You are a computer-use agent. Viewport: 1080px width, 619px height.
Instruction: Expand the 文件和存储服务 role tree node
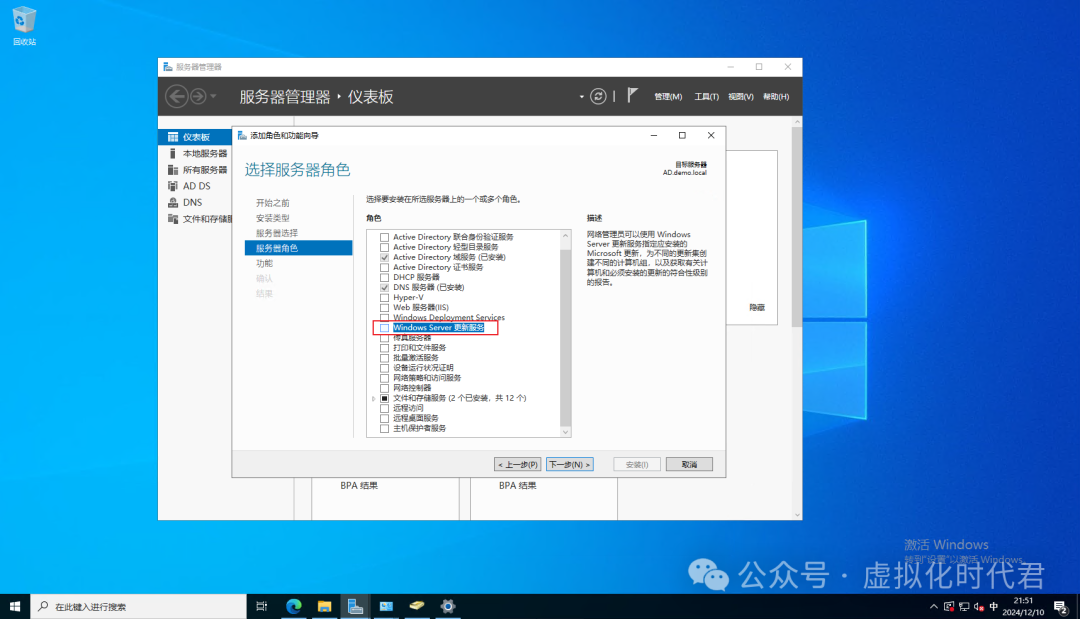[374, 399]
